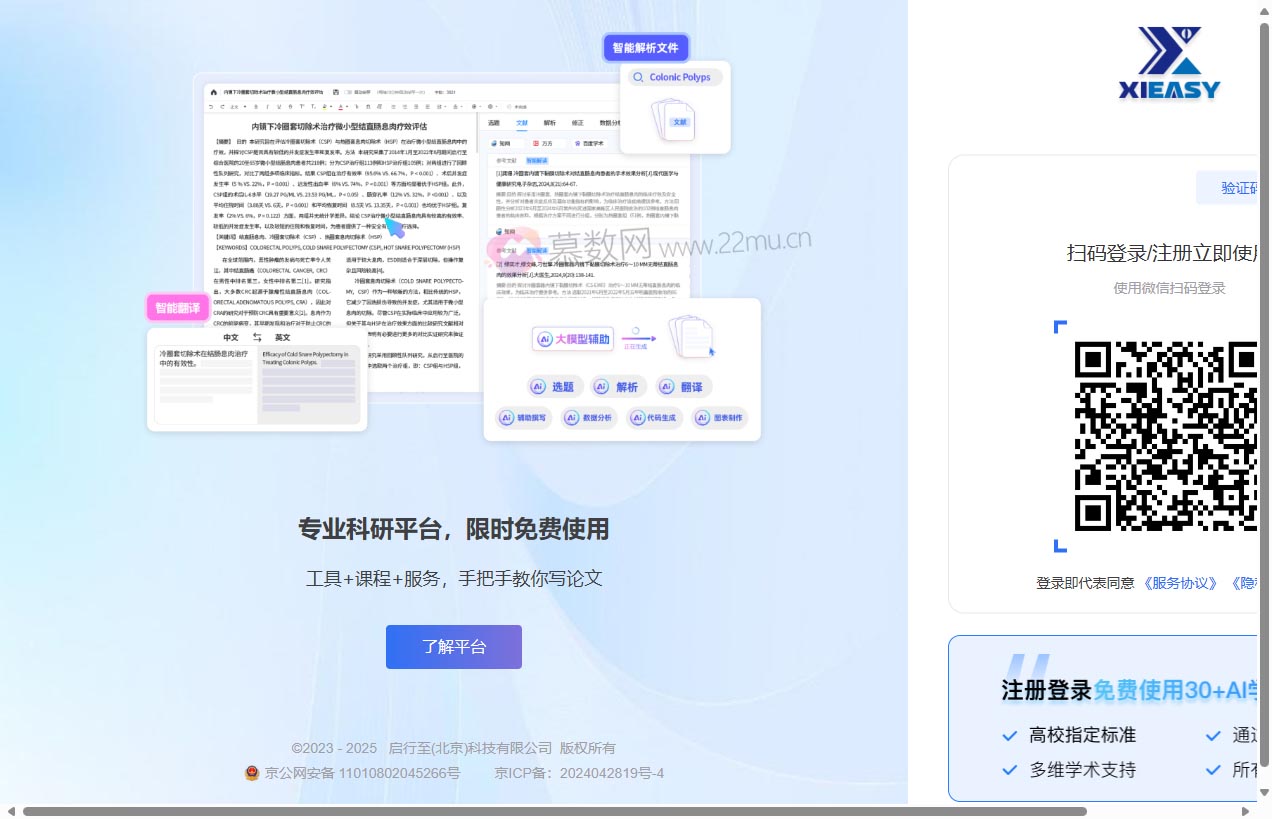Open the 《服务协议》 link

[x=1181, y=583]
